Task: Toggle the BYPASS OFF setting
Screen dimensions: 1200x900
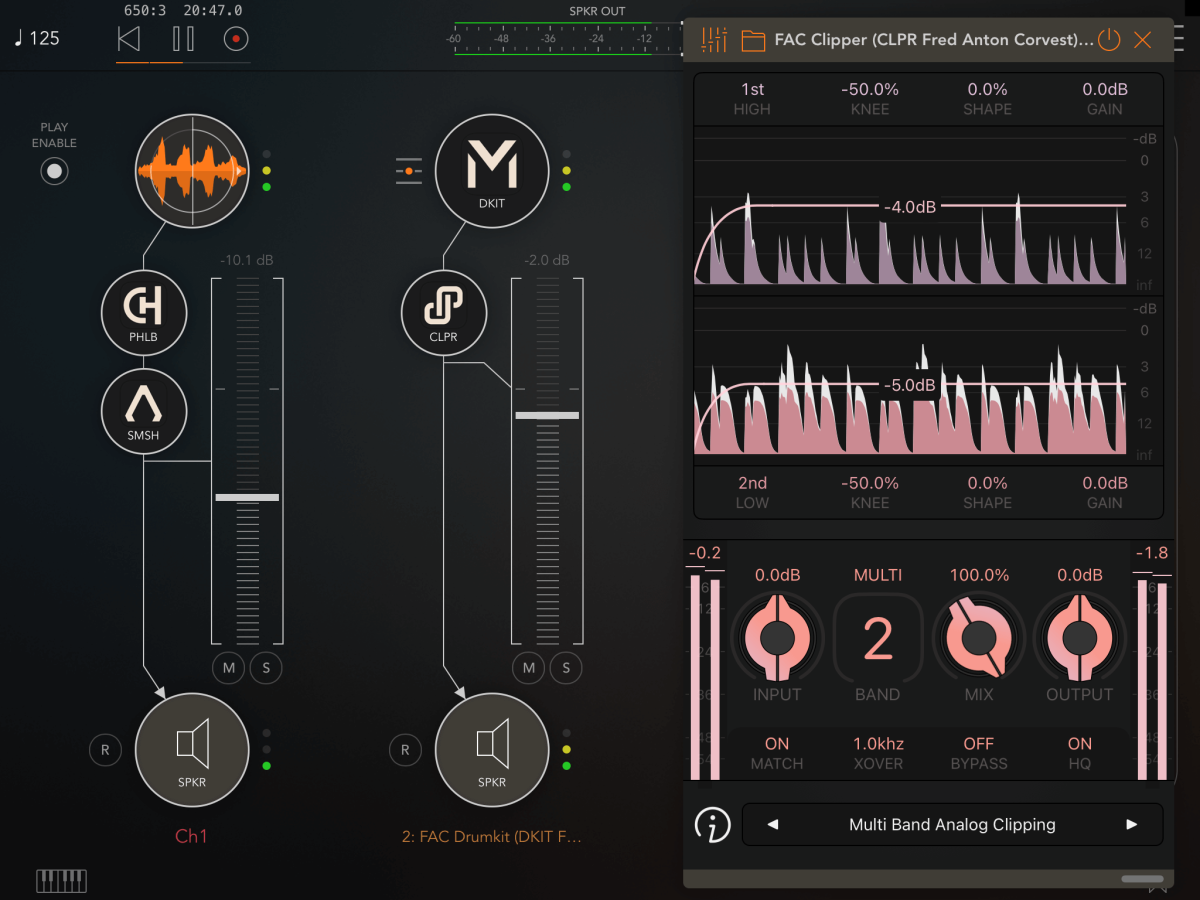Action: [979, 753]
